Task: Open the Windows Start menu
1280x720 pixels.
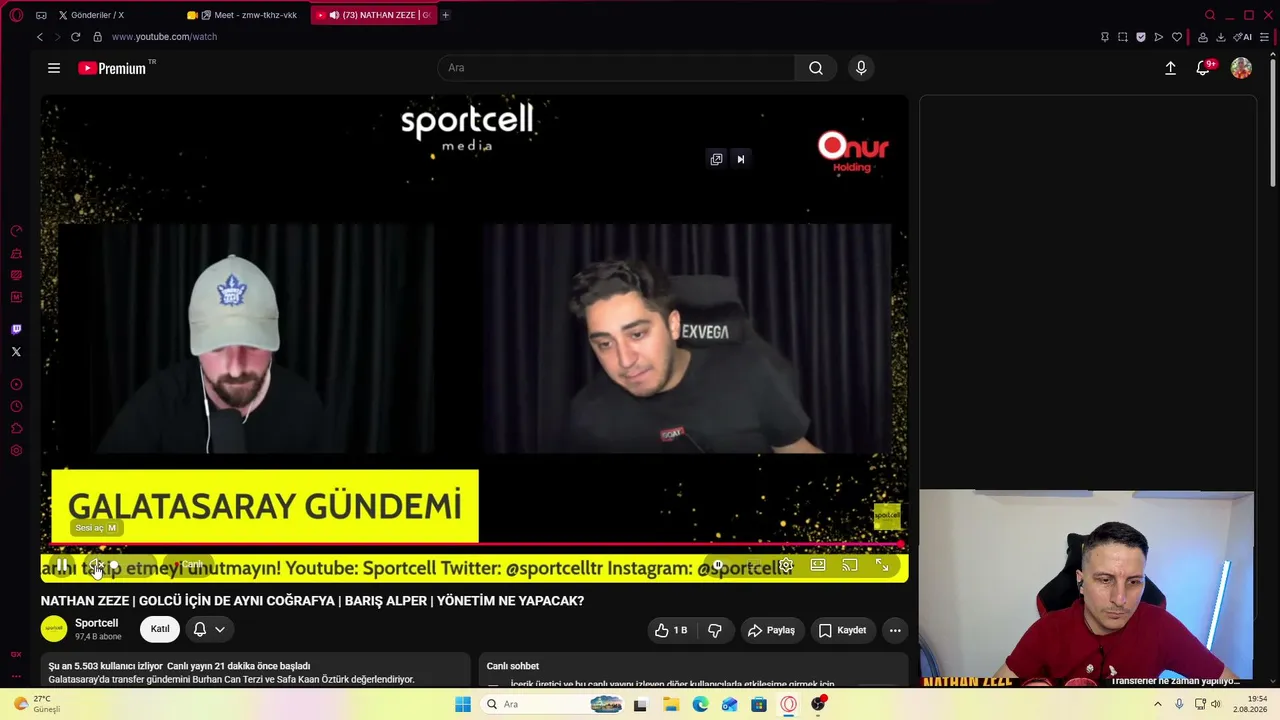Action: pyautogui.click(x=463, y=704)
